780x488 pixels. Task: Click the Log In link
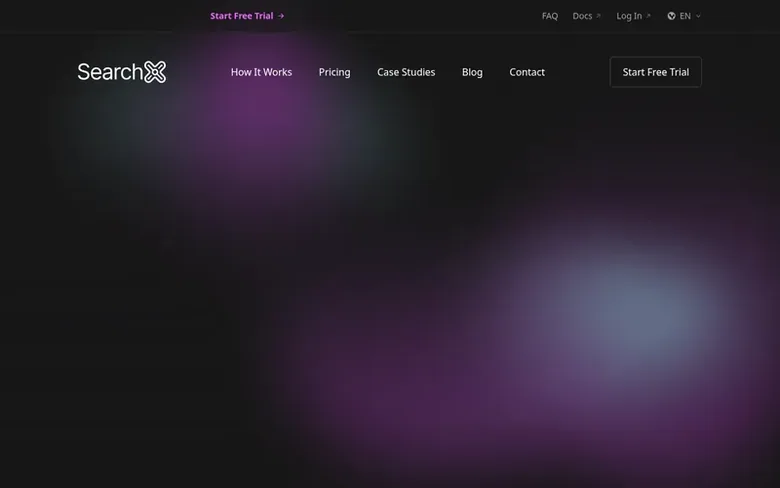point(633,16)
